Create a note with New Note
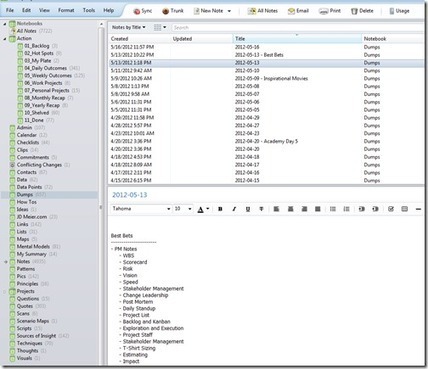Viewport: 428px width, 369px height. coord(208,11)
